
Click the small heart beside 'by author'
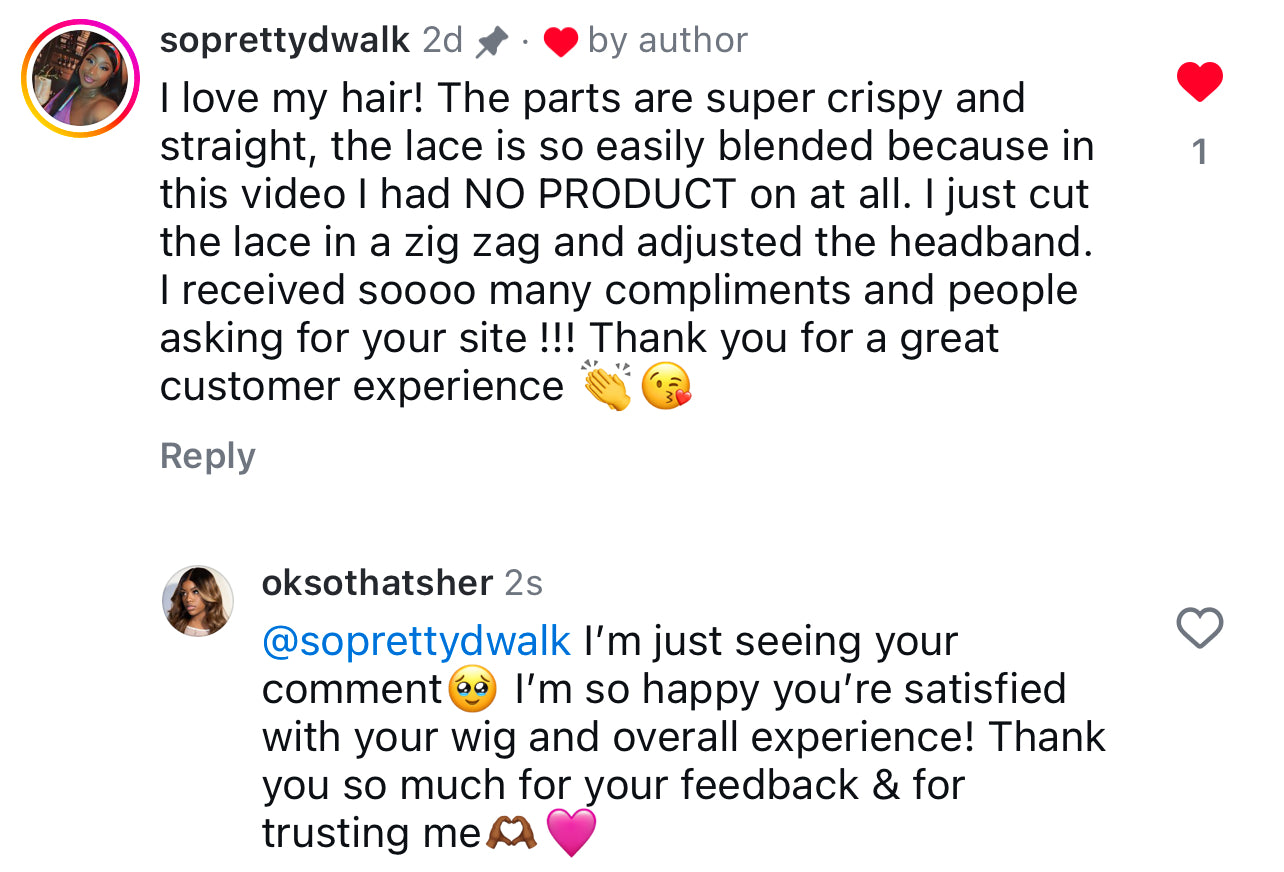tap(561, 42)
